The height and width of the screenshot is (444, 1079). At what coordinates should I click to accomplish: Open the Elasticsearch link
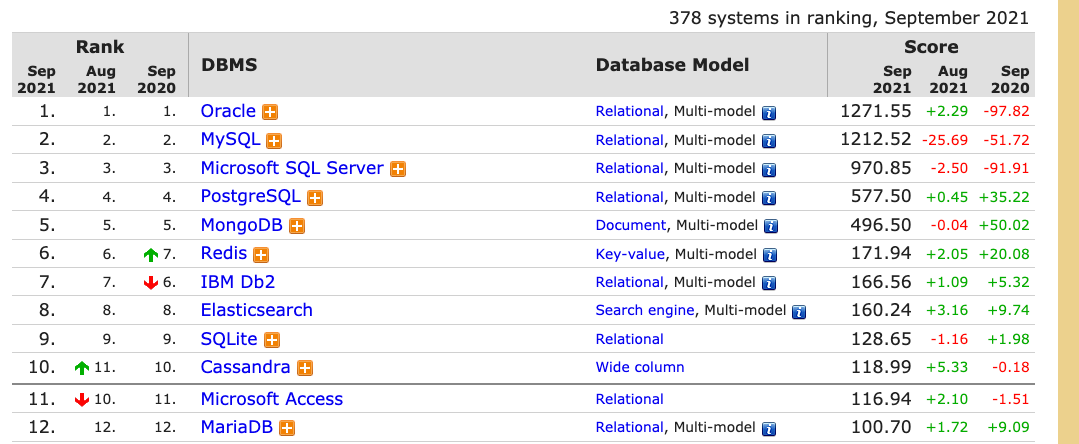(x=256, y=310)
